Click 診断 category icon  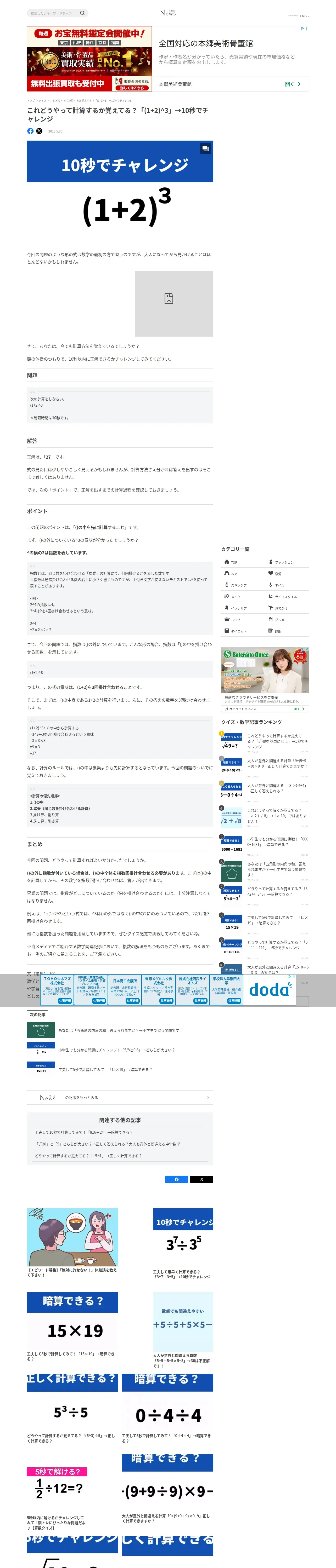[x=271, y=631]
